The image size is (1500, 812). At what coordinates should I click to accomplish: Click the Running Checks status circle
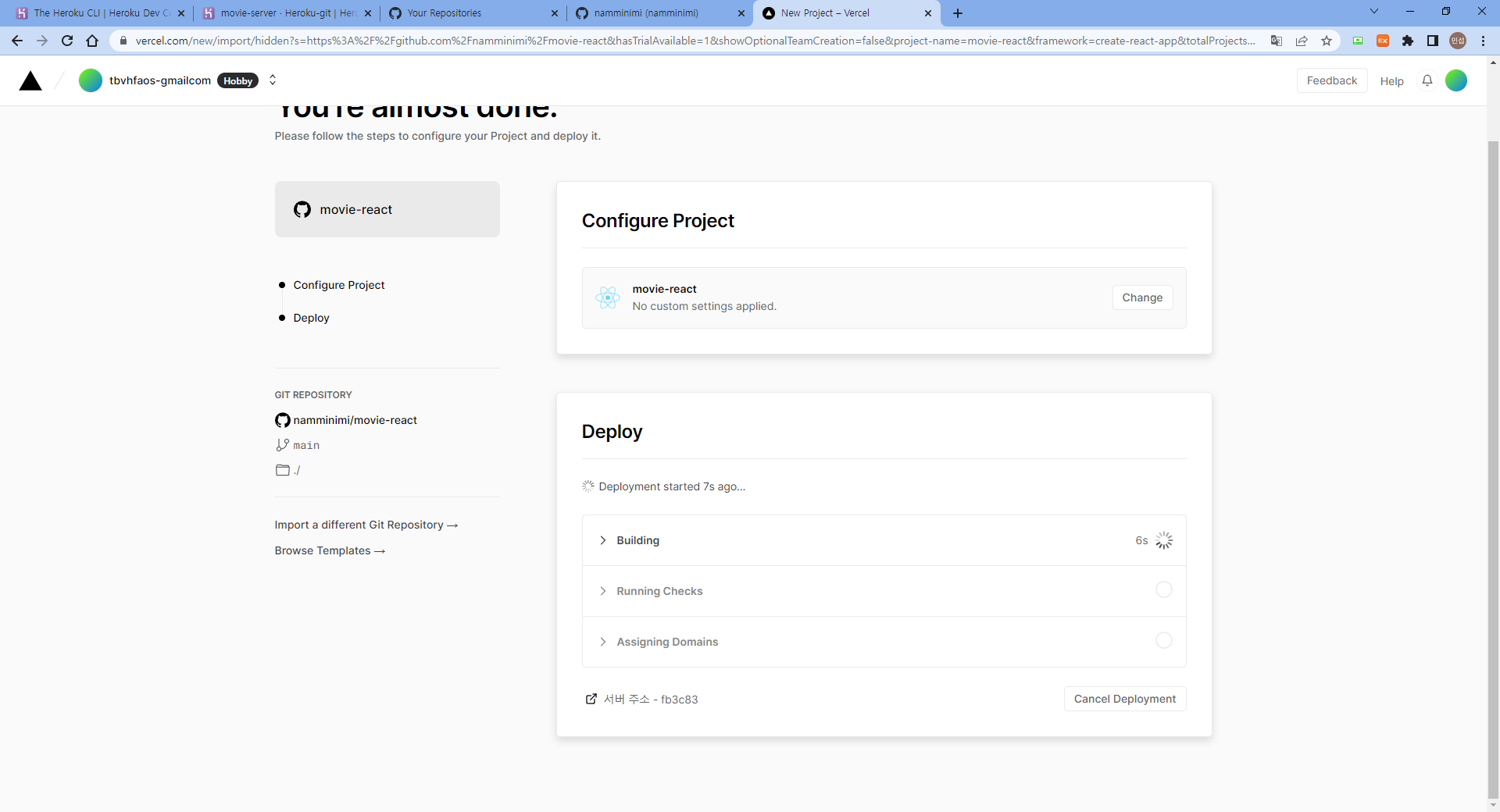[1164, 589]
